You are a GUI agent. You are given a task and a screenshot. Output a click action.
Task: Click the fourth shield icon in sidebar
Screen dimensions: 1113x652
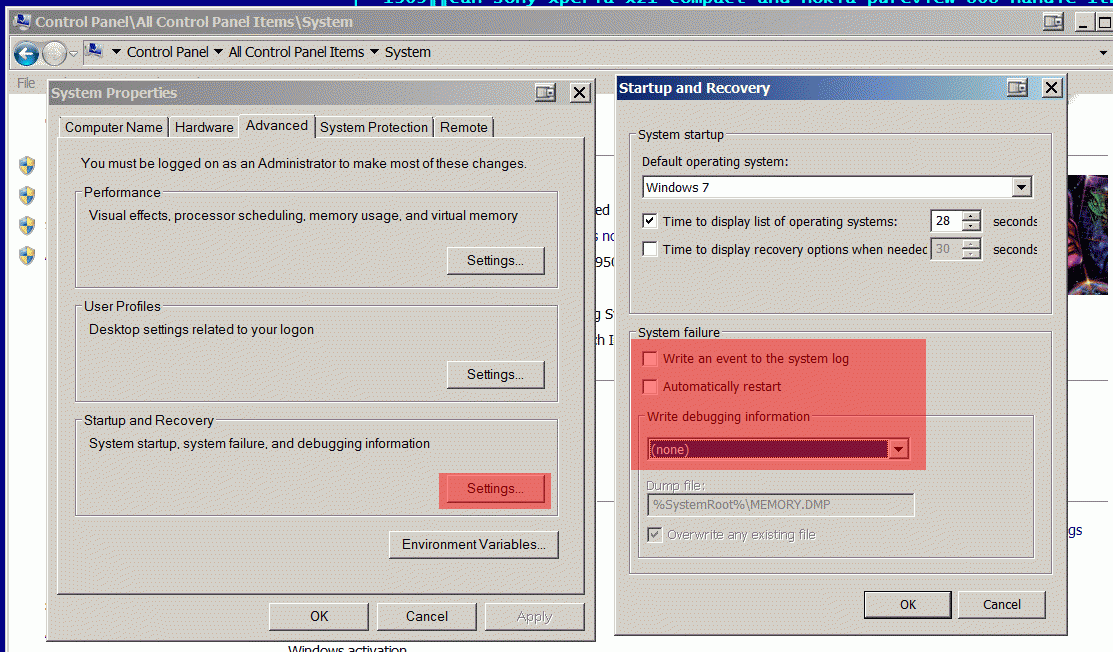coord(27,255)
